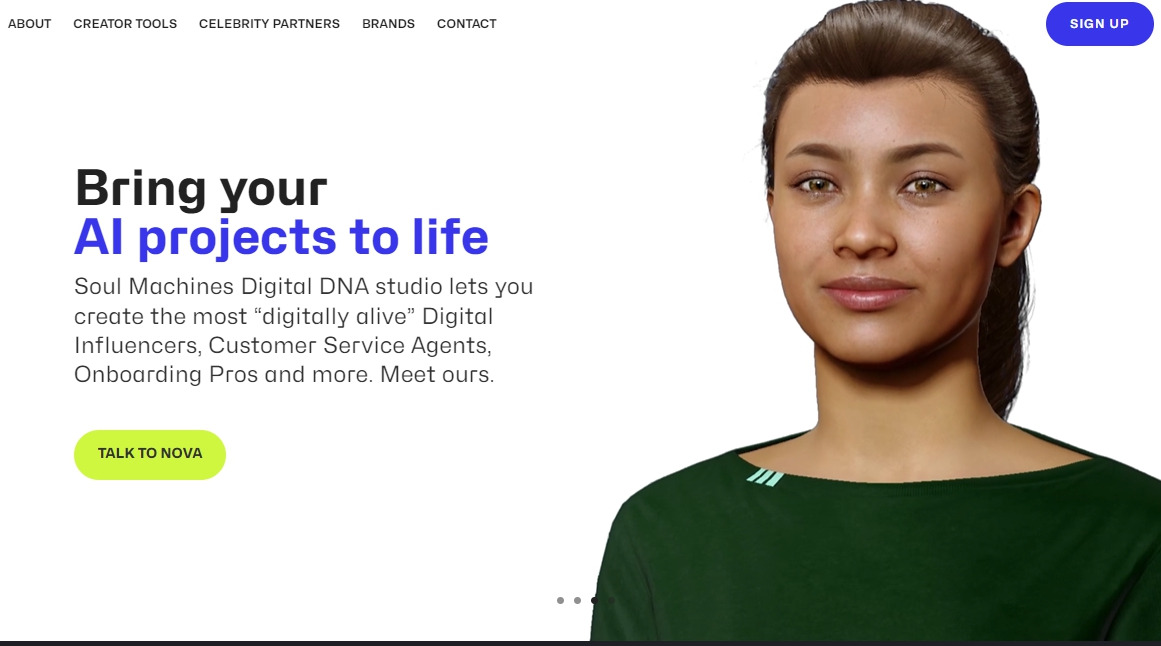Click the blue Sign Up button
Image resolution: width=1161 pixels, height=646 pixels.
click(1100, 24)
